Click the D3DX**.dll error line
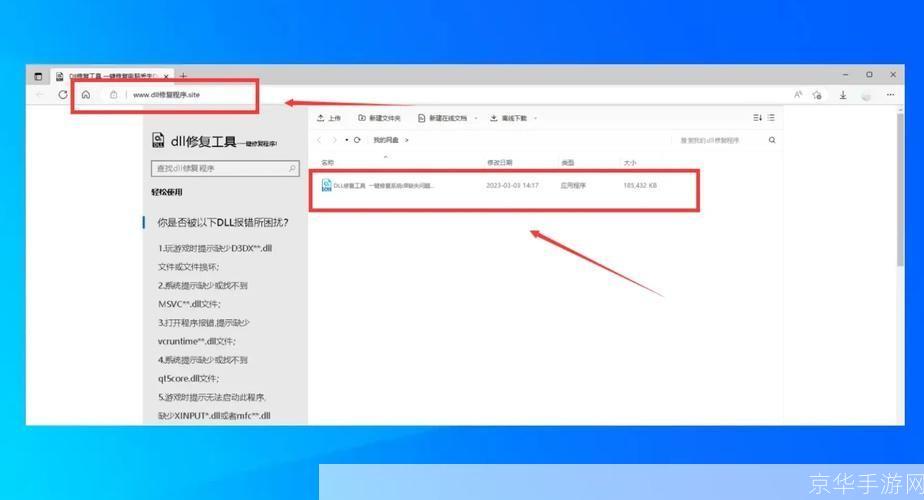Viewport: 924px width, 500px height. click(214, 248)
